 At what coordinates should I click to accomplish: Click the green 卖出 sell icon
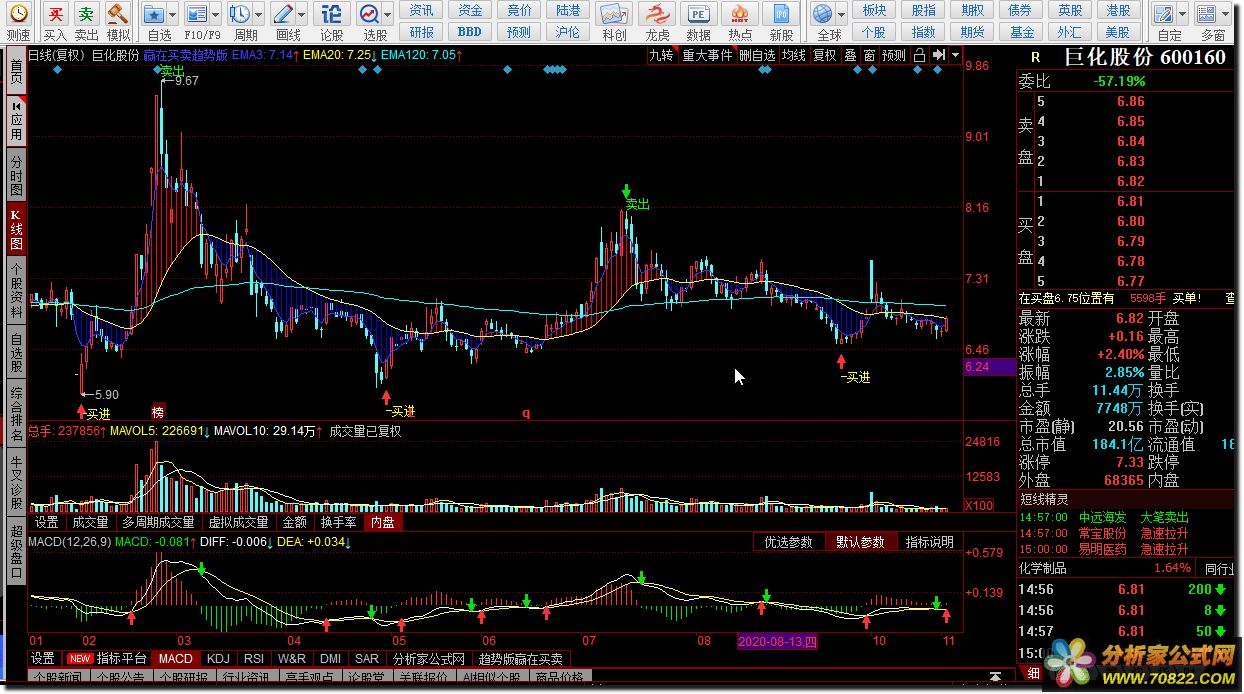(87, 14)
